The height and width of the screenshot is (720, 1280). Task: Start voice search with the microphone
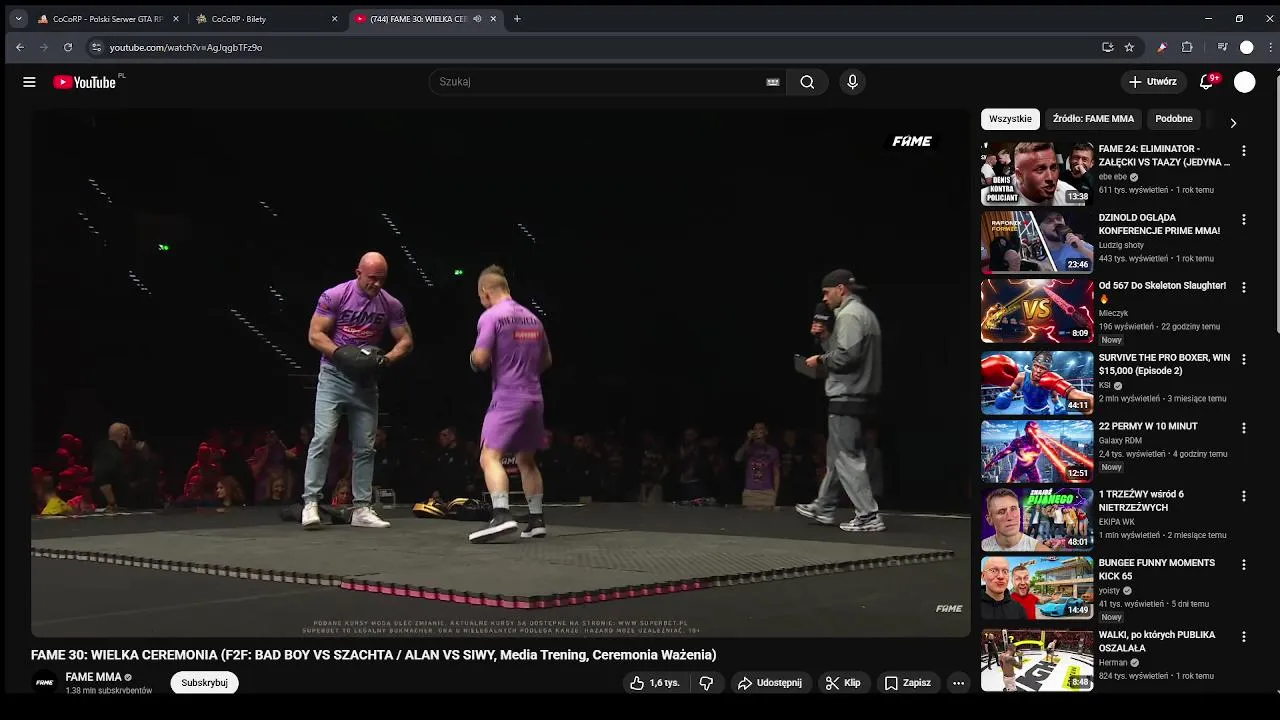852,82
